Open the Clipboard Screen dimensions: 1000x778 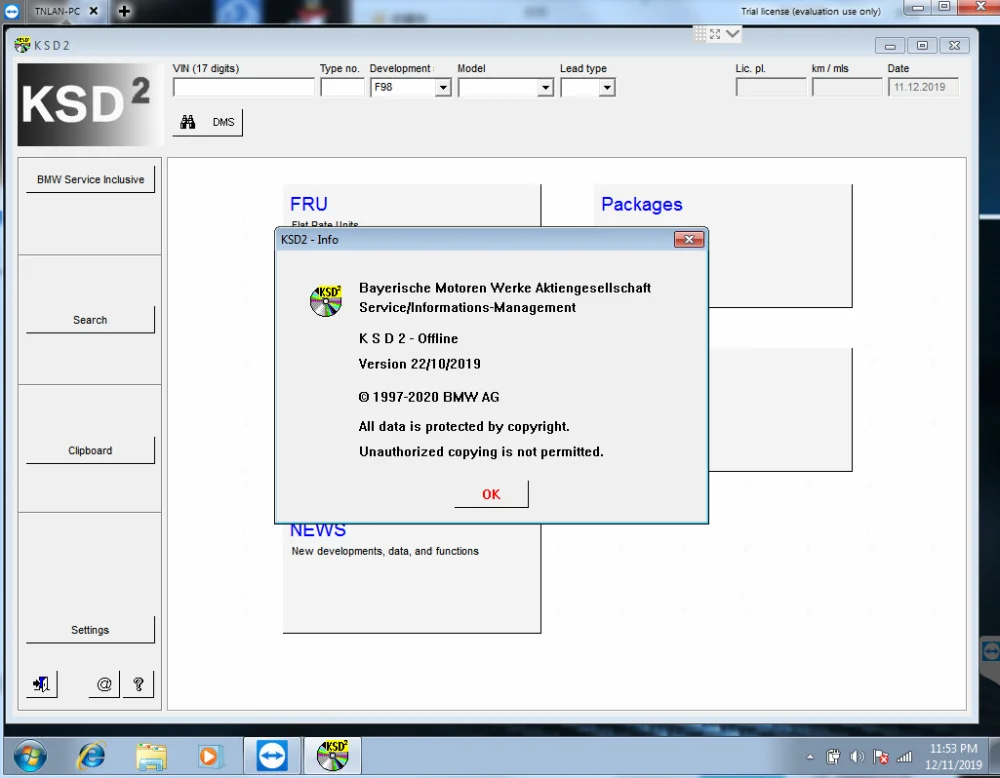91,450
